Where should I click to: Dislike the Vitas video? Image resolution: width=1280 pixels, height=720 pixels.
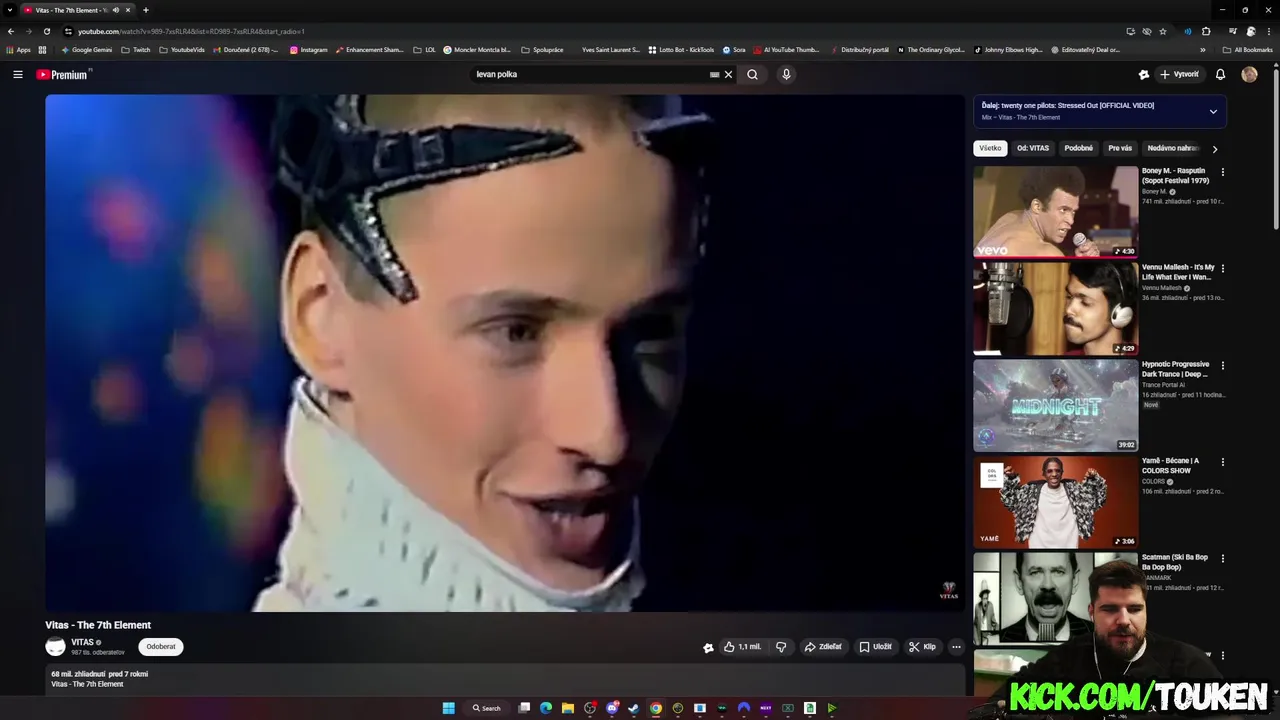point(781,647)
